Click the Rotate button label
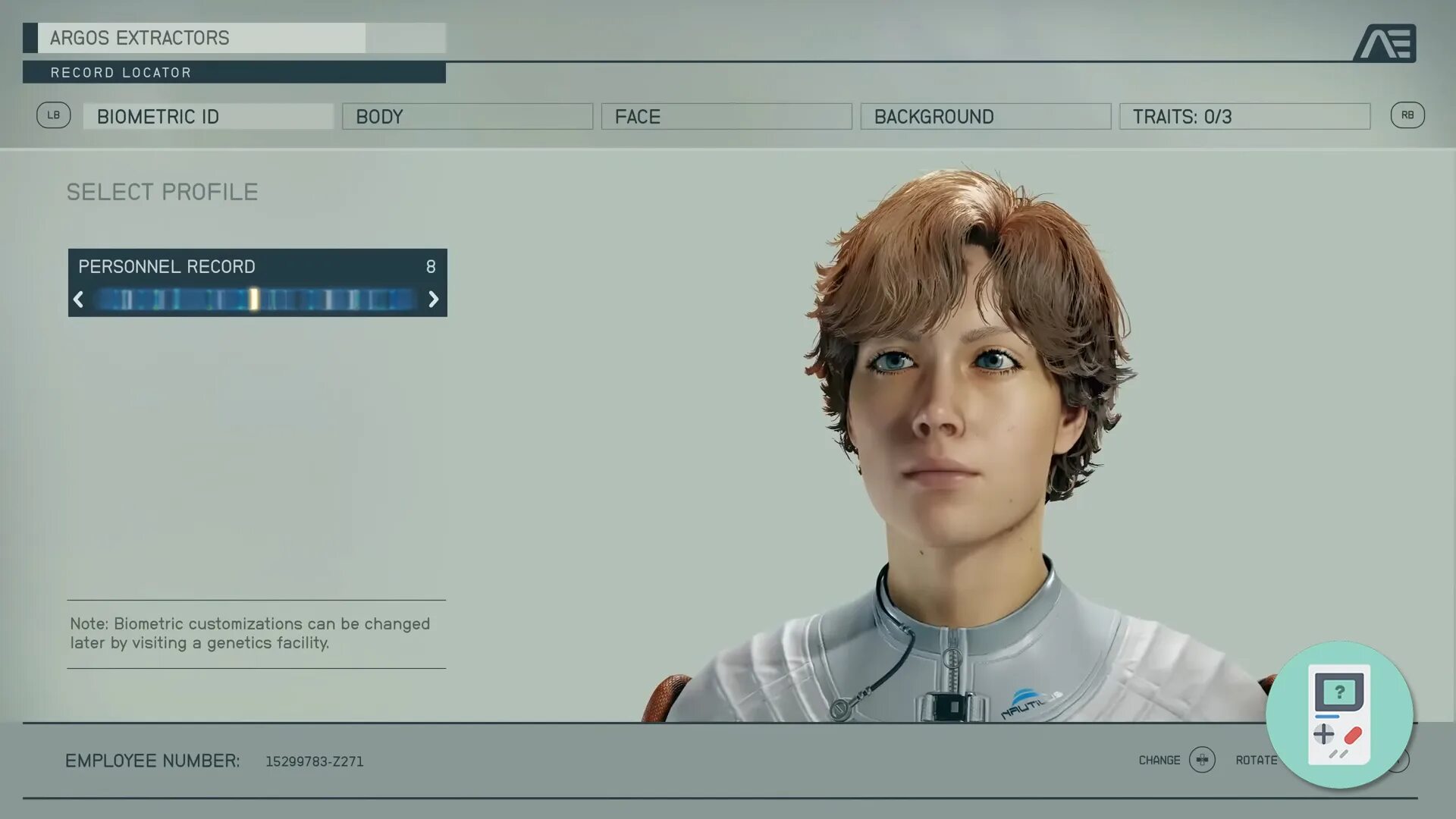This screenshot has height=819, width=1456. [x=1256, y=760]
